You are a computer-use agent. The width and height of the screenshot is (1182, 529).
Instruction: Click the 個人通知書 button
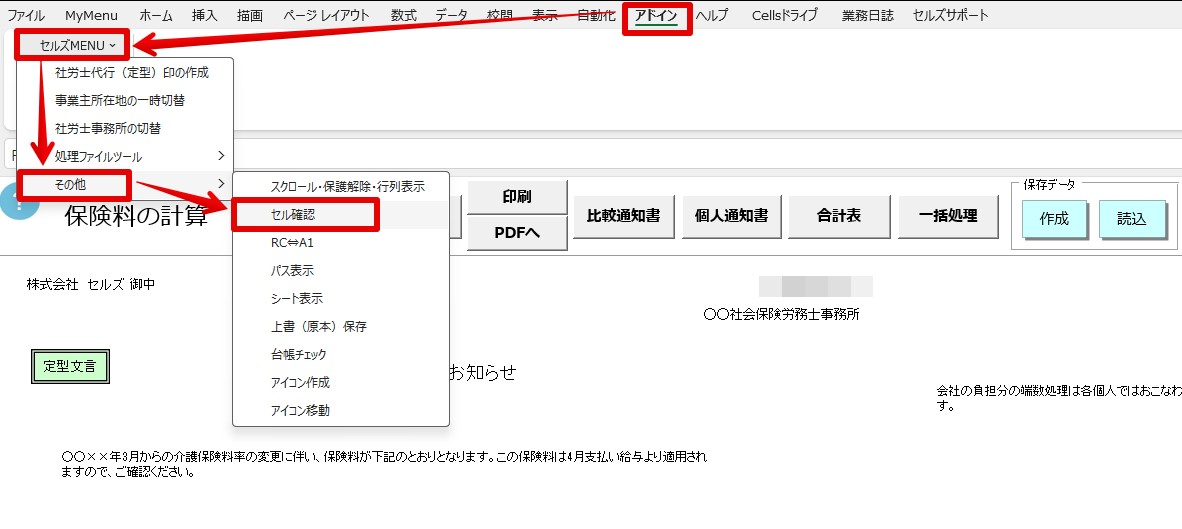[731, 216]
